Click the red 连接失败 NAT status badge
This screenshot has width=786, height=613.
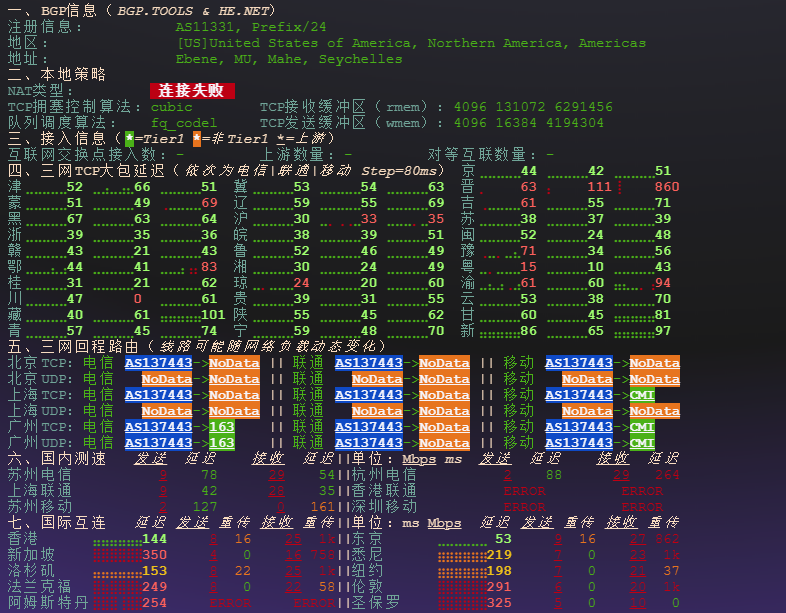pyautogui.click(x=192, y=91)
